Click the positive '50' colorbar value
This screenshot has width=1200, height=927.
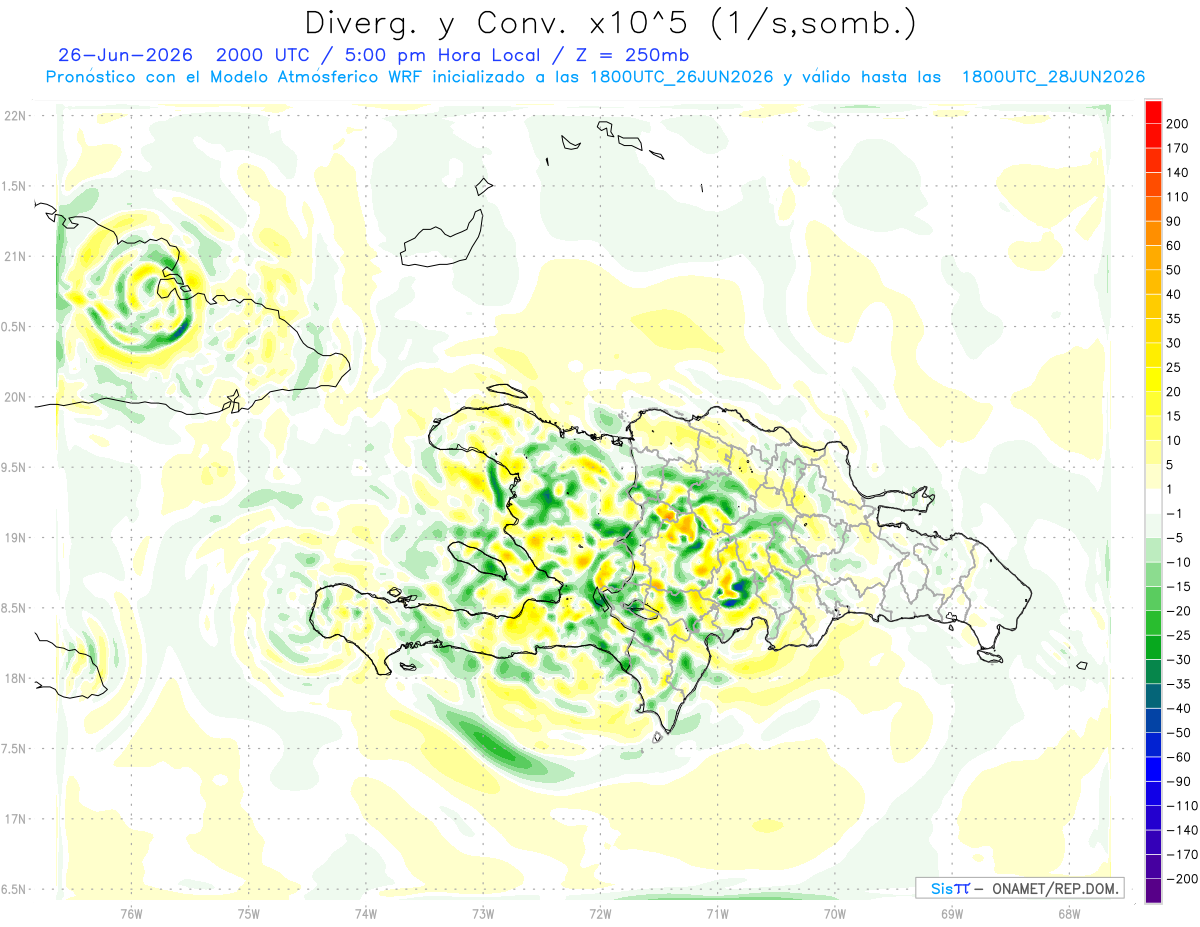(1174, 270)
